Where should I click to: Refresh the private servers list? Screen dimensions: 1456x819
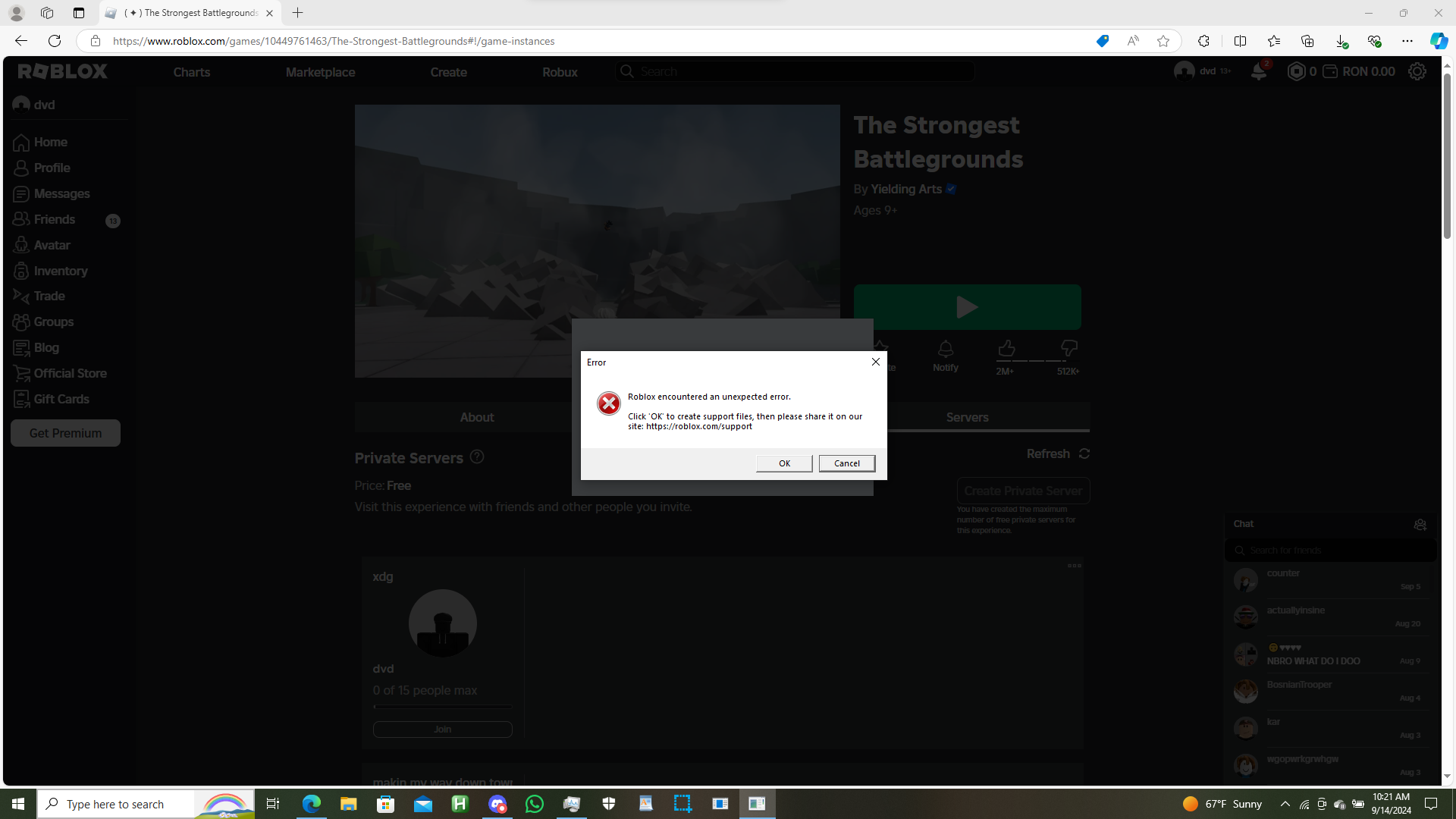click(1058, 453)
